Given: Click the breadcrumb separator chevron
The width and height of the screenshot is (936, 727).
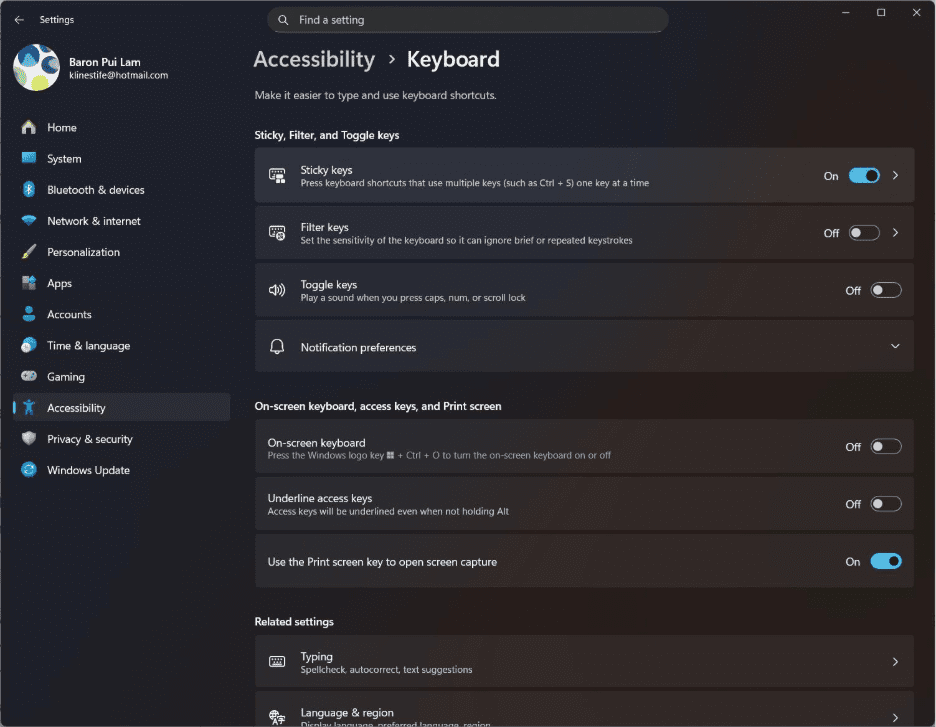Looking at the screenshot, I should tap(392, 59).
